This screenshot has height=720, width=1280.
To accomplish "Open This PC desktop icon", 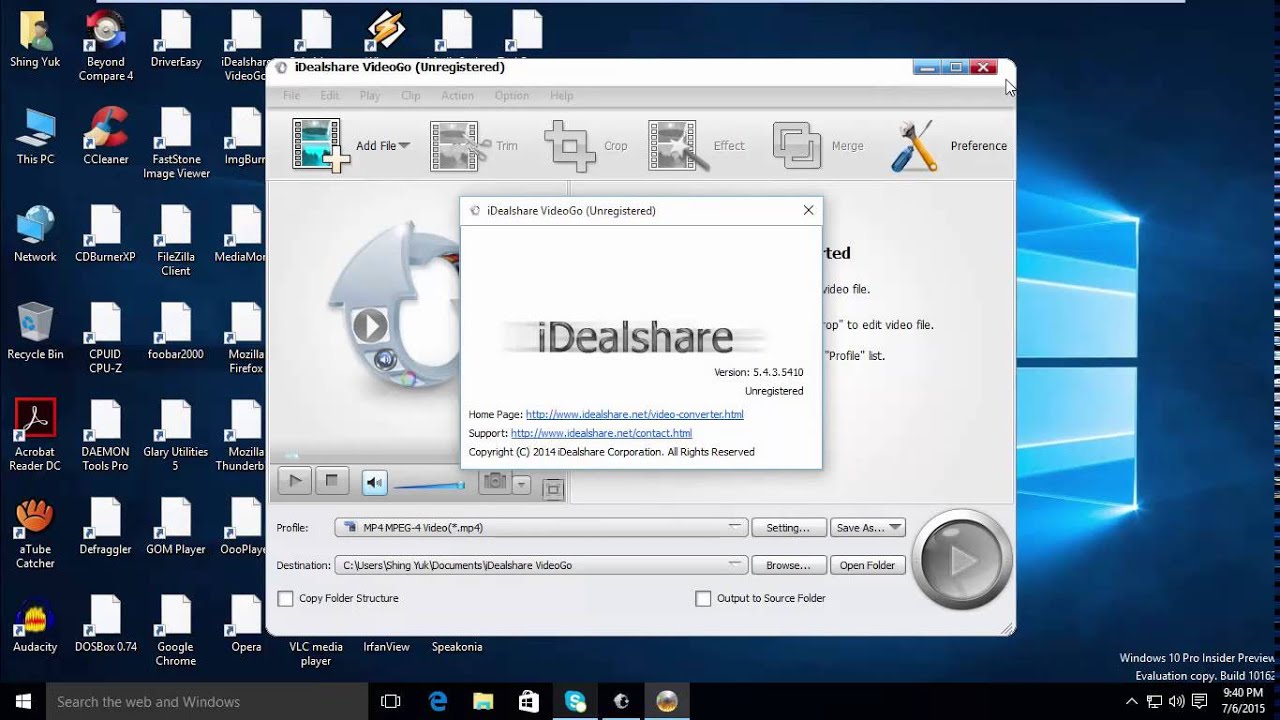I will (x=35, y=136).
